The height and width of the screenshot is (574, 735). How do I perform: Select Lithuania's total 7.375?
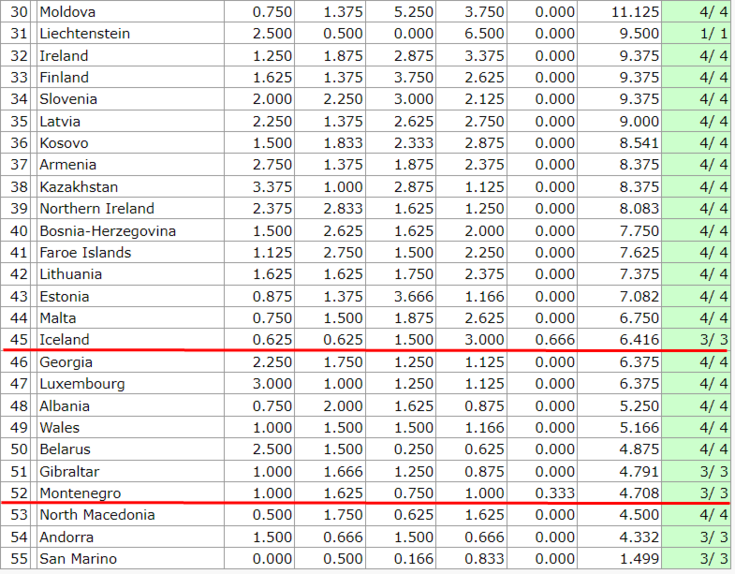[x=639, y=274]
